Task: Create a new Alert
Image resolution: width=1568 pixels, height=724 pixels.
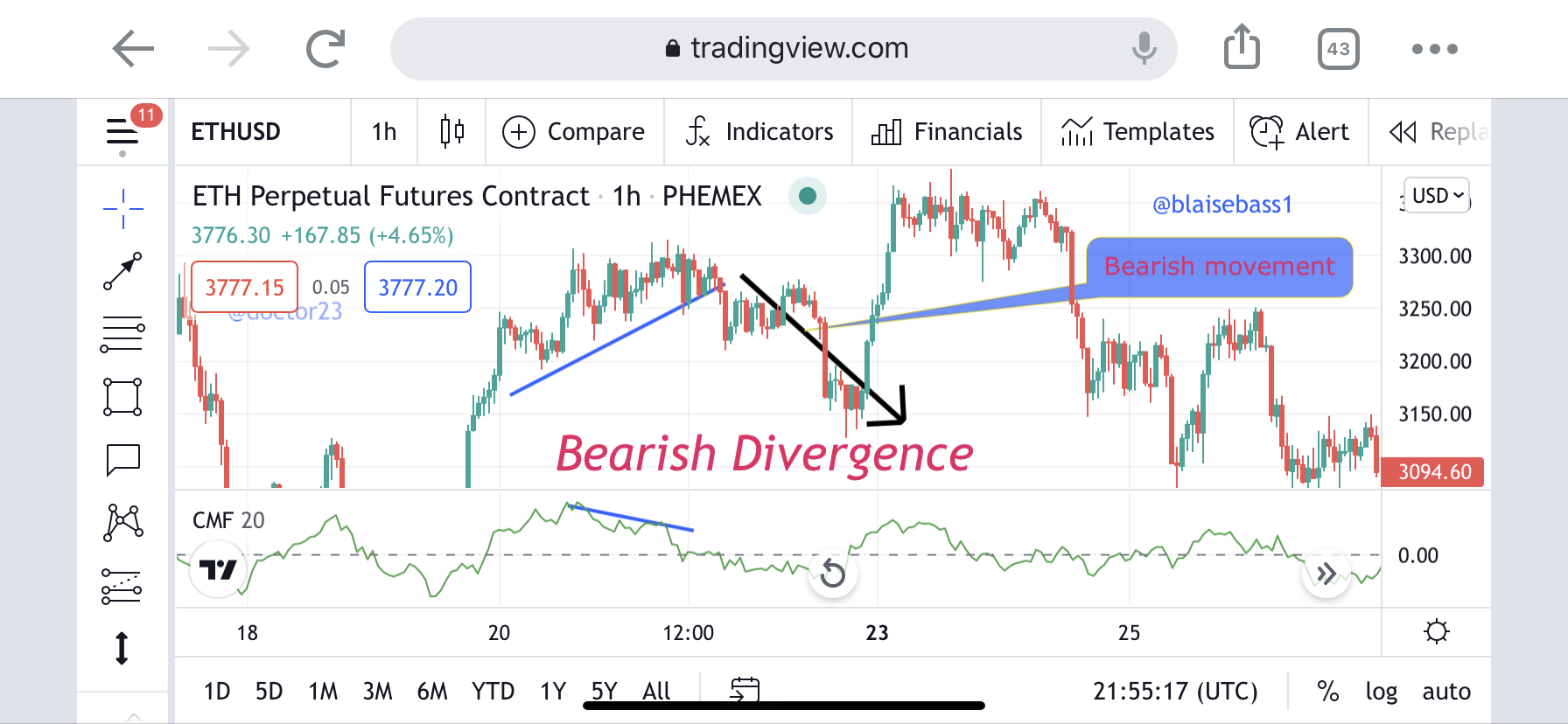Action: 1299,131
